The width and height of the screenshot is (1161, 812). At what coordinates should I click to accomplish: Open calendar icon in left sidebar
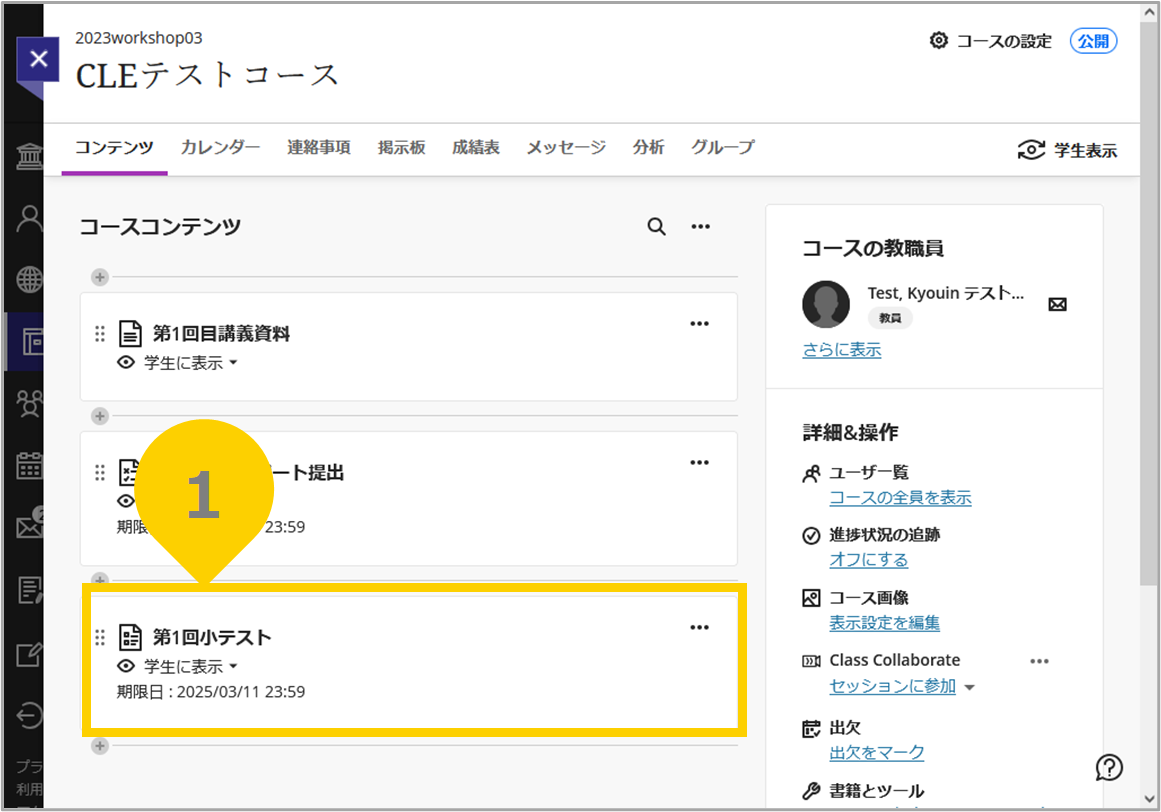pos(30,466)
